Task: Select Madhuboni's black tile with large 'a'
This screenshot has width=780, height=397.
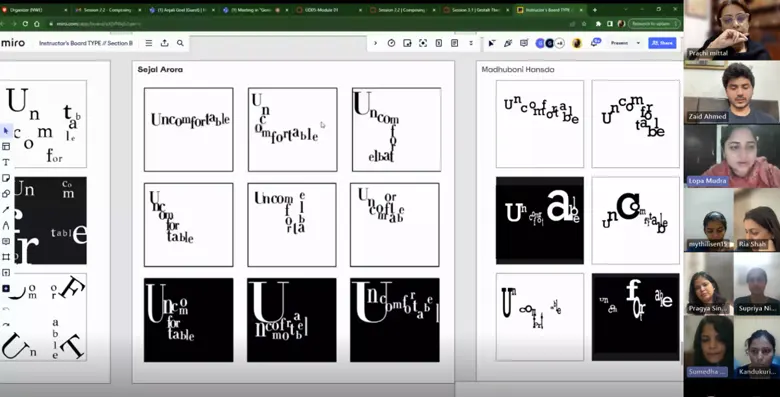Action: click(x=540, y=220)
